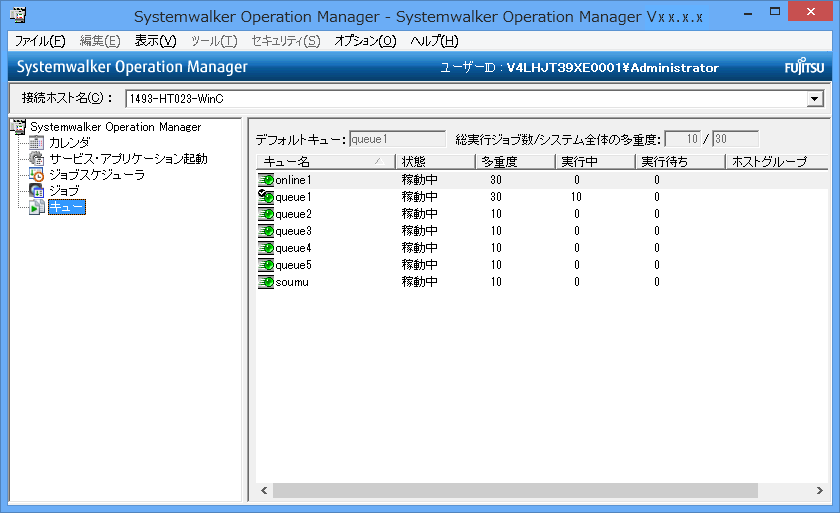Click the online1 queue status icon
Screen dimensions: 840x513
click(x=265, y=180)
